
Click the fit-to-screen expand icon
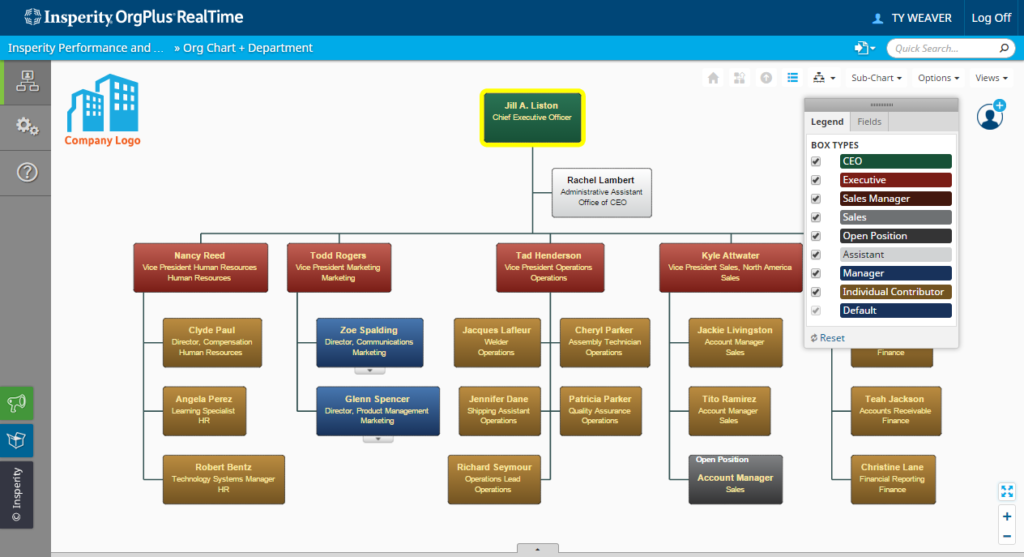1006,491
